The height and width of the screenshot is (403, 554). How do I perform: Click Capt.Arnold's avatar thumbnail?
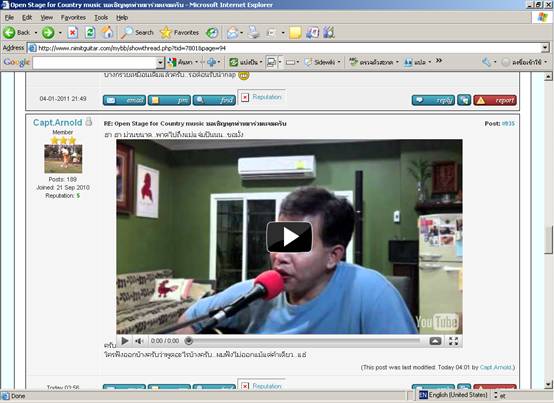(x=63, y=159)
